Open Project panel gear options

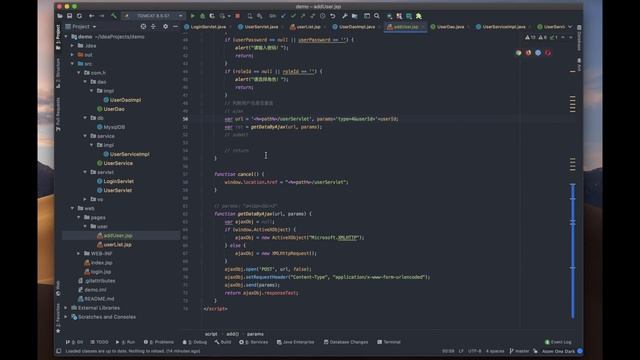tap(165, 27)
